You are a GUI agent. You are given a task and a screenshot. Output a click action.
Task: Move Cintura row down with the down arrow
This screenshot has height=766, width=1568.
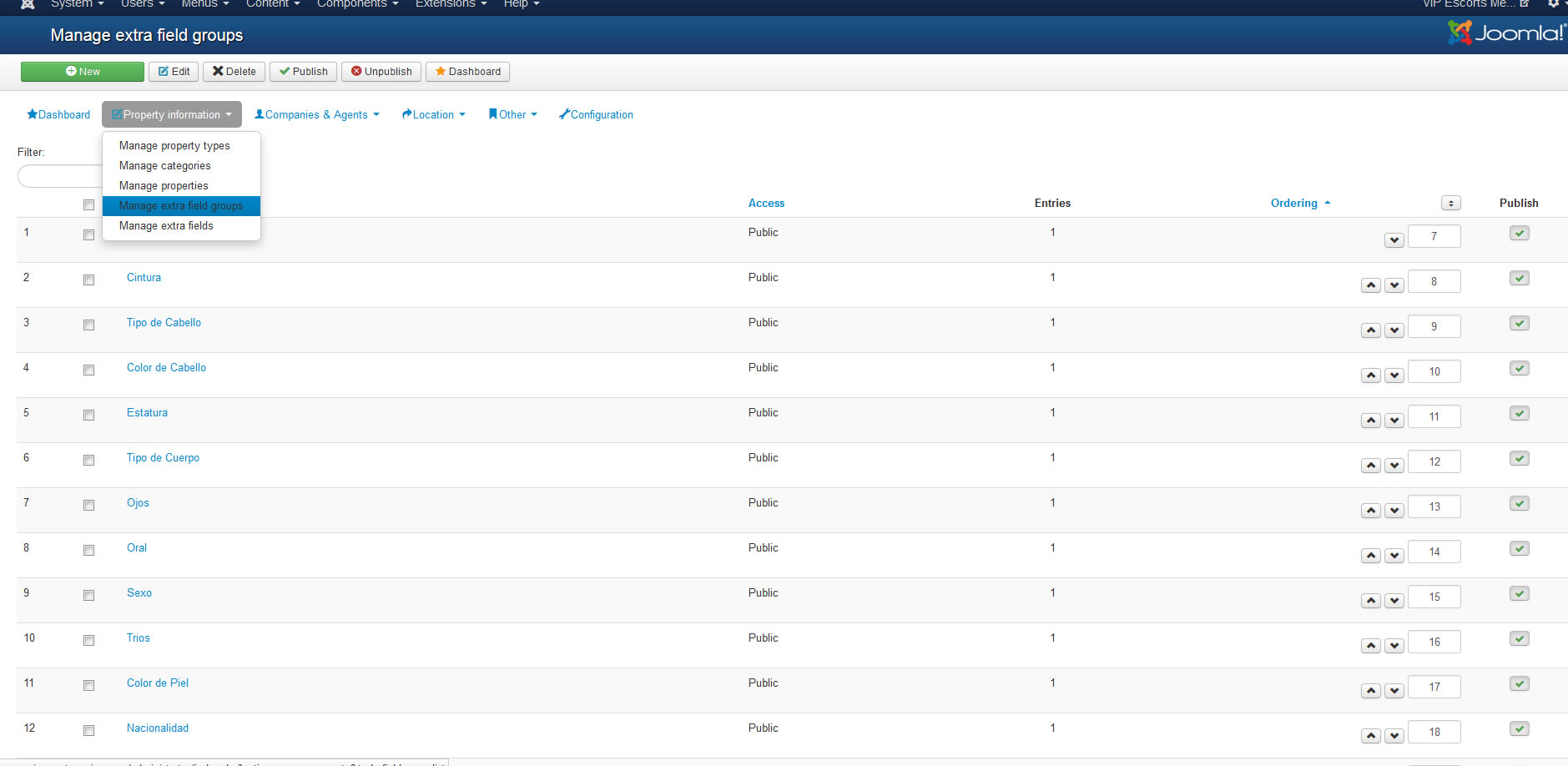point(1394,285)
